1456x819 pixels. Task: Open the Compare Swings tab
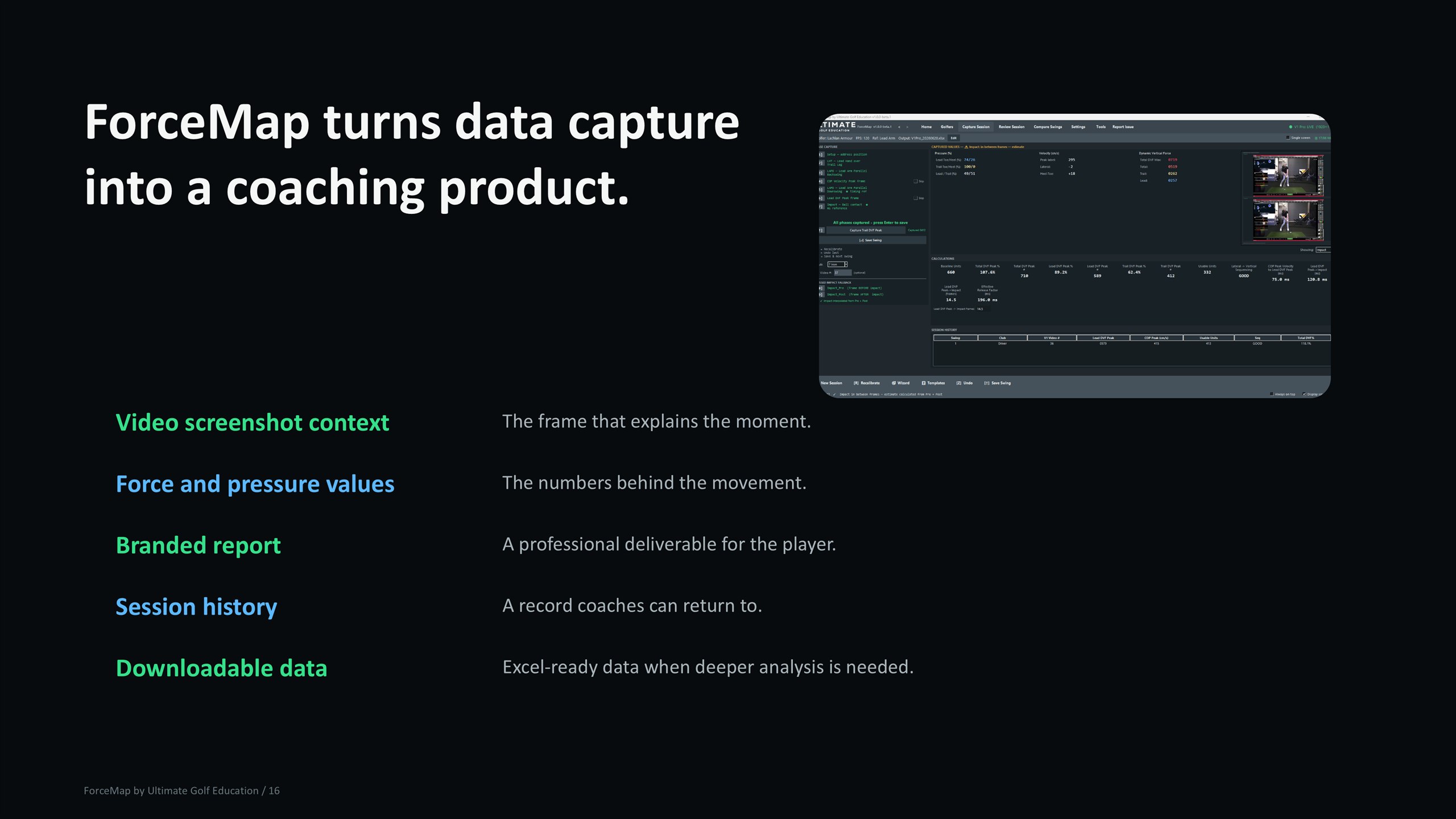pyautogui.click(x=1048, y=127)
